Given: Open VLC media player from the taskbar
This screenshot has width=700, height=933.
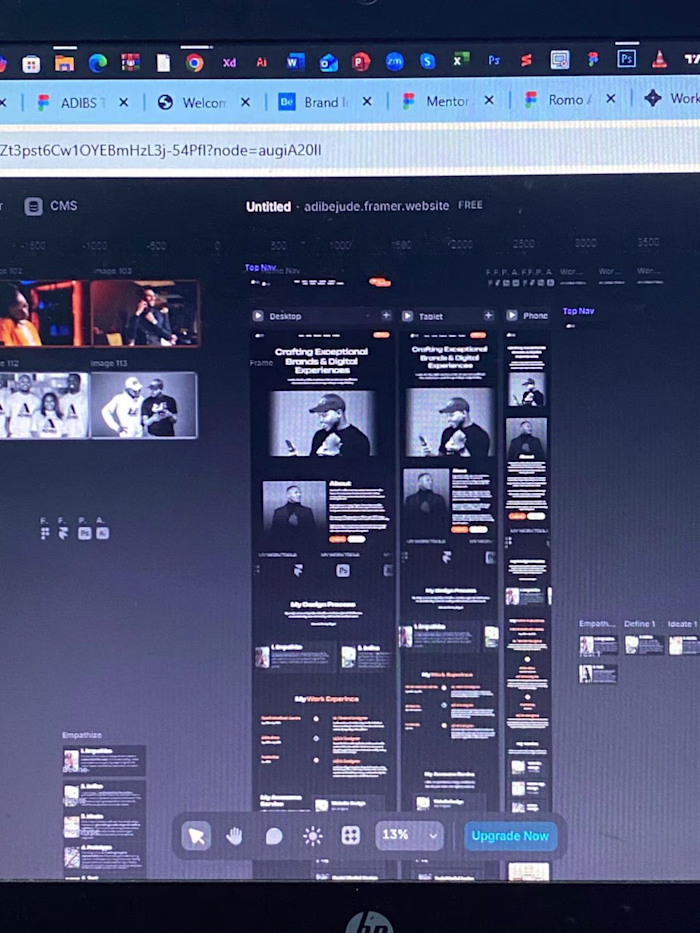Looking at the screenshot, I should 659,59.
